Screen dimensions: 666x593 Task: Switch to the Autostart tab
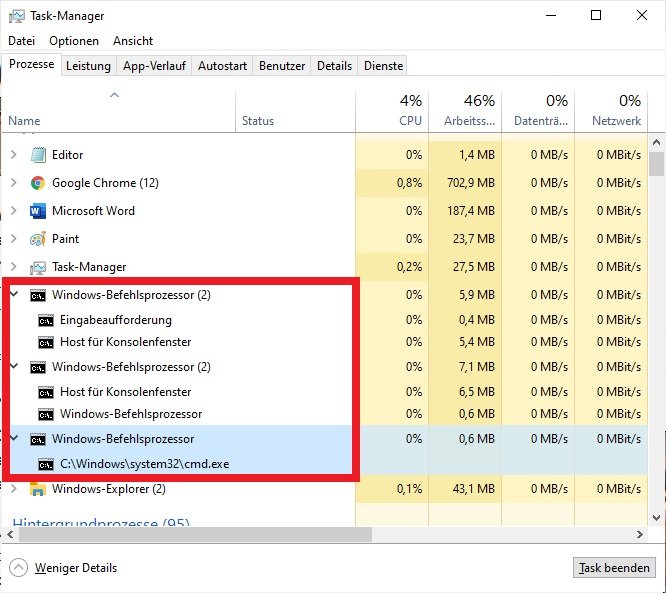(x=220, y=66)
